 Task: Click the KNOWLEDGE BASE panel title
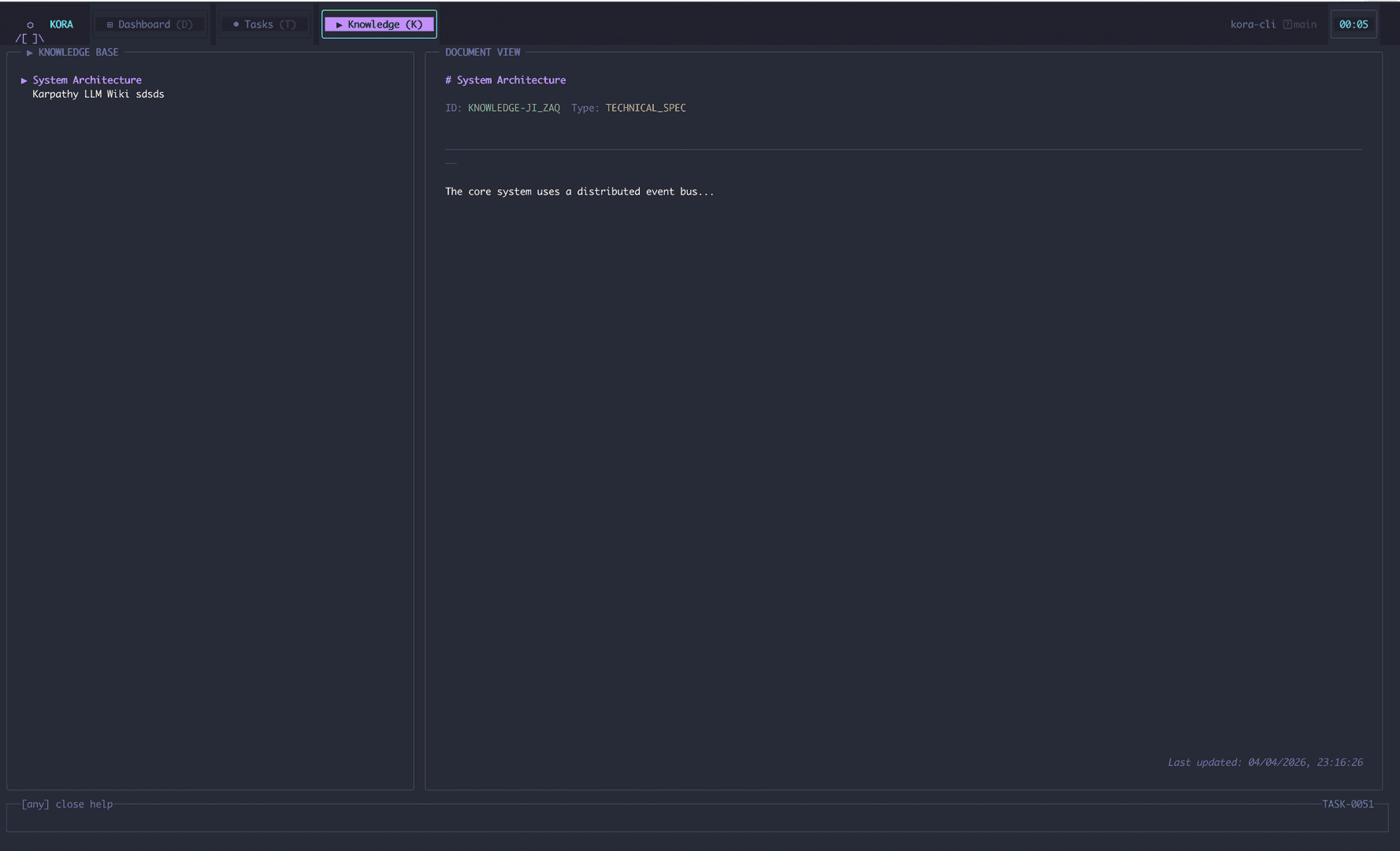pos(78,52)
